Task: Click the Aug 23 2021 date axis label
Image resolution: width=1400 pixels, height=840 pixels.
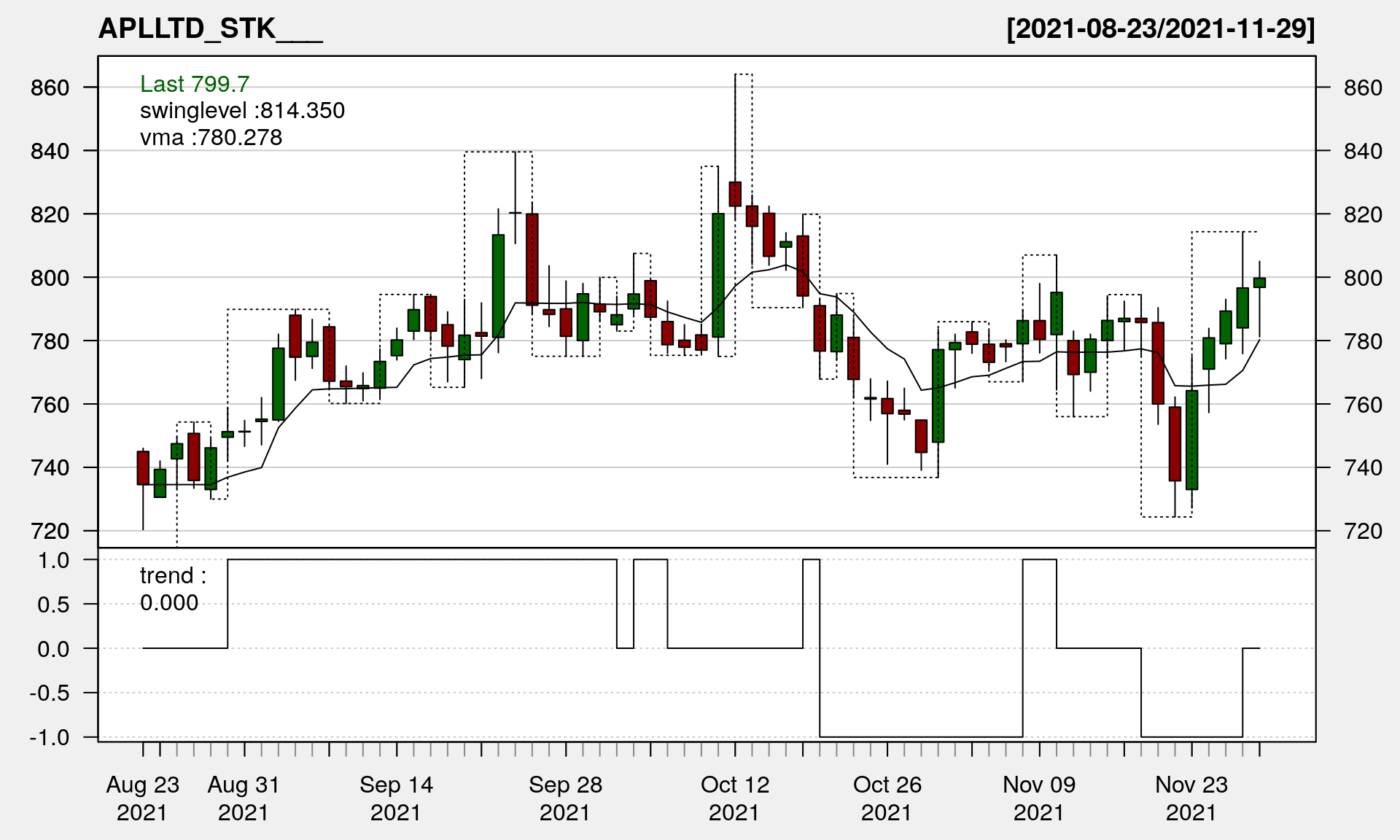Action: (143, 798)
